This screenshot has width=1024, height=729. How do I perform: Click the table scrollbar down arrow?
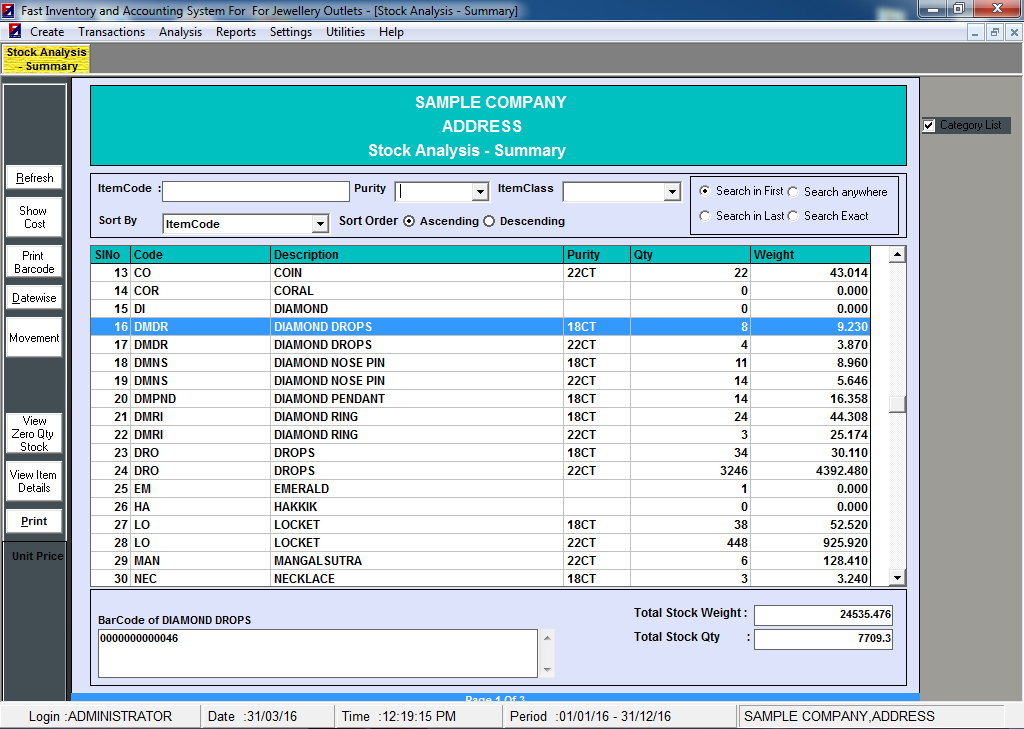click(897, 578)
